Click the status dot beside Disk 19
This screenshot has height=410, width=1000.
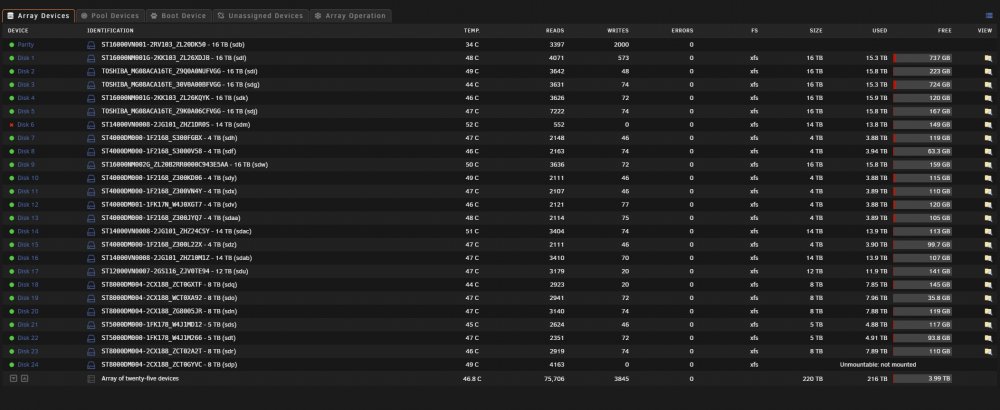tap(11, 298)
